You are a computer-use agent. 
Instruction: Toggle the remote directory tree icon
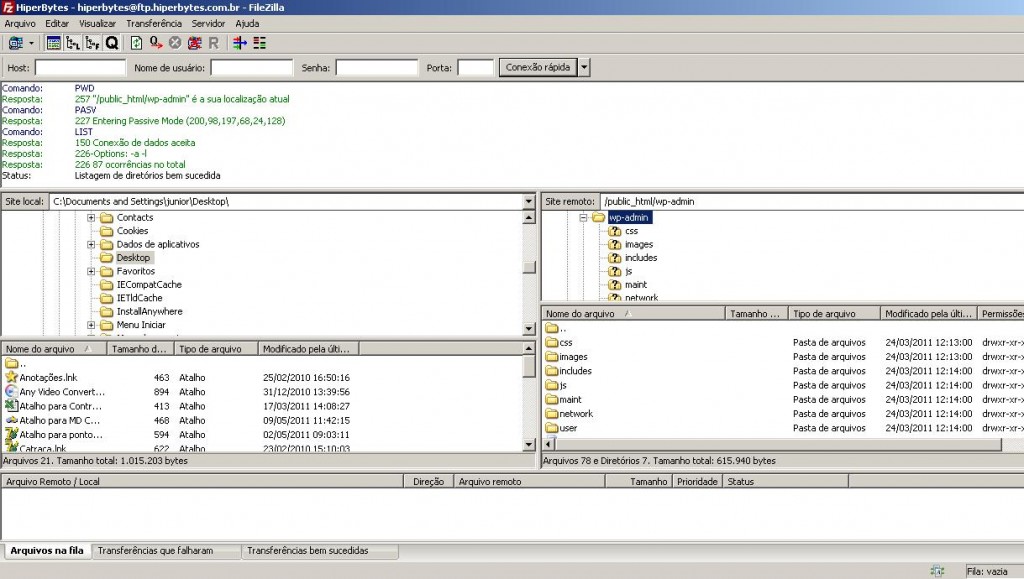(x=93, y=43)
